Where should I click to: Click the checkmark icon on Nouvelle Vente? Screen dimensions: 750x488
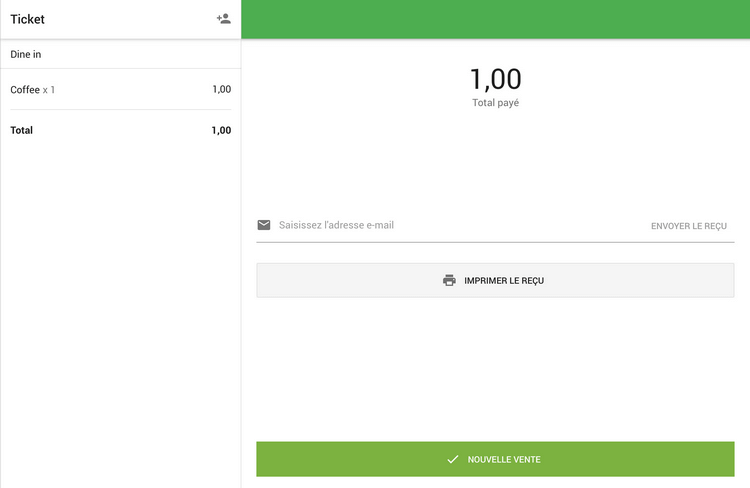tap(452, 459)
